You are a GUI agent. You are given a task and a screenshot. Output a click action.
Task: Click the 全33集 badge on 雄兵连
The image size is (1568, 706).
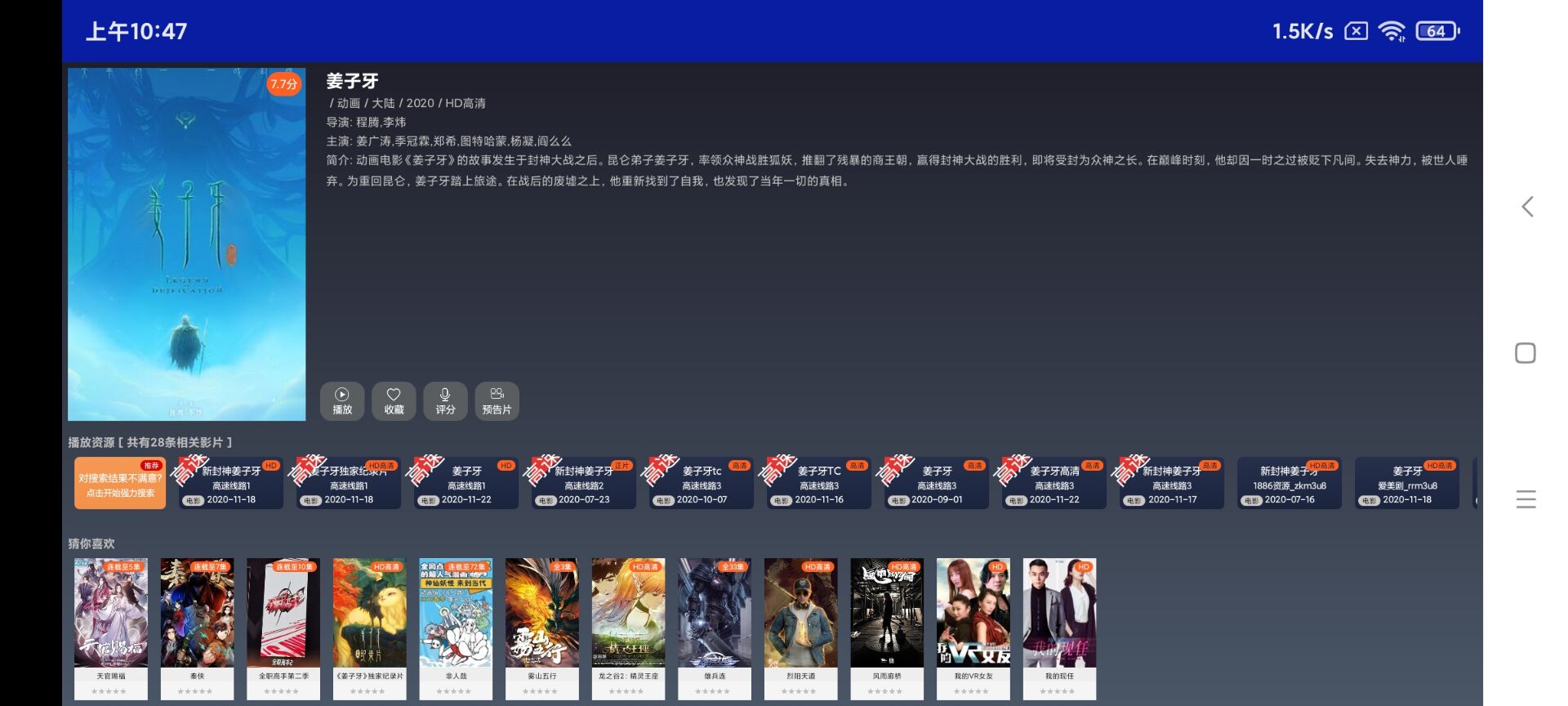(732, 566)
